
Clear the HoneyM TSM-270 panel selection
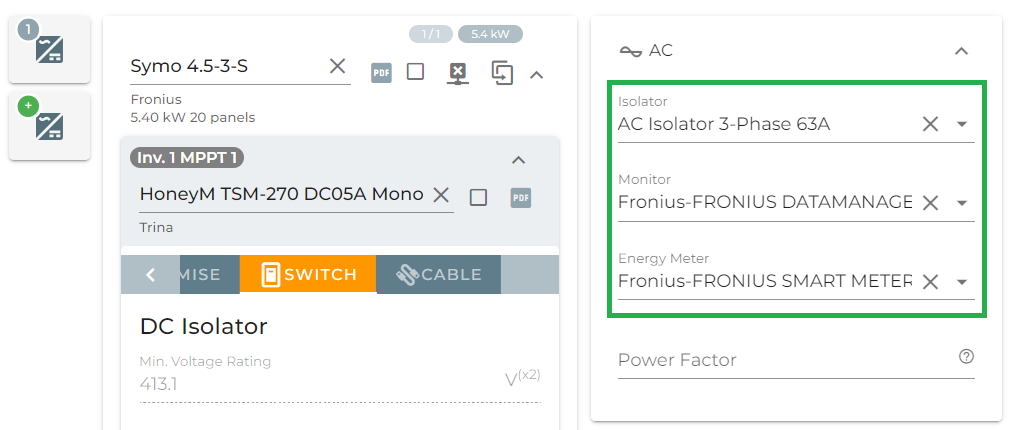point(441,195)
